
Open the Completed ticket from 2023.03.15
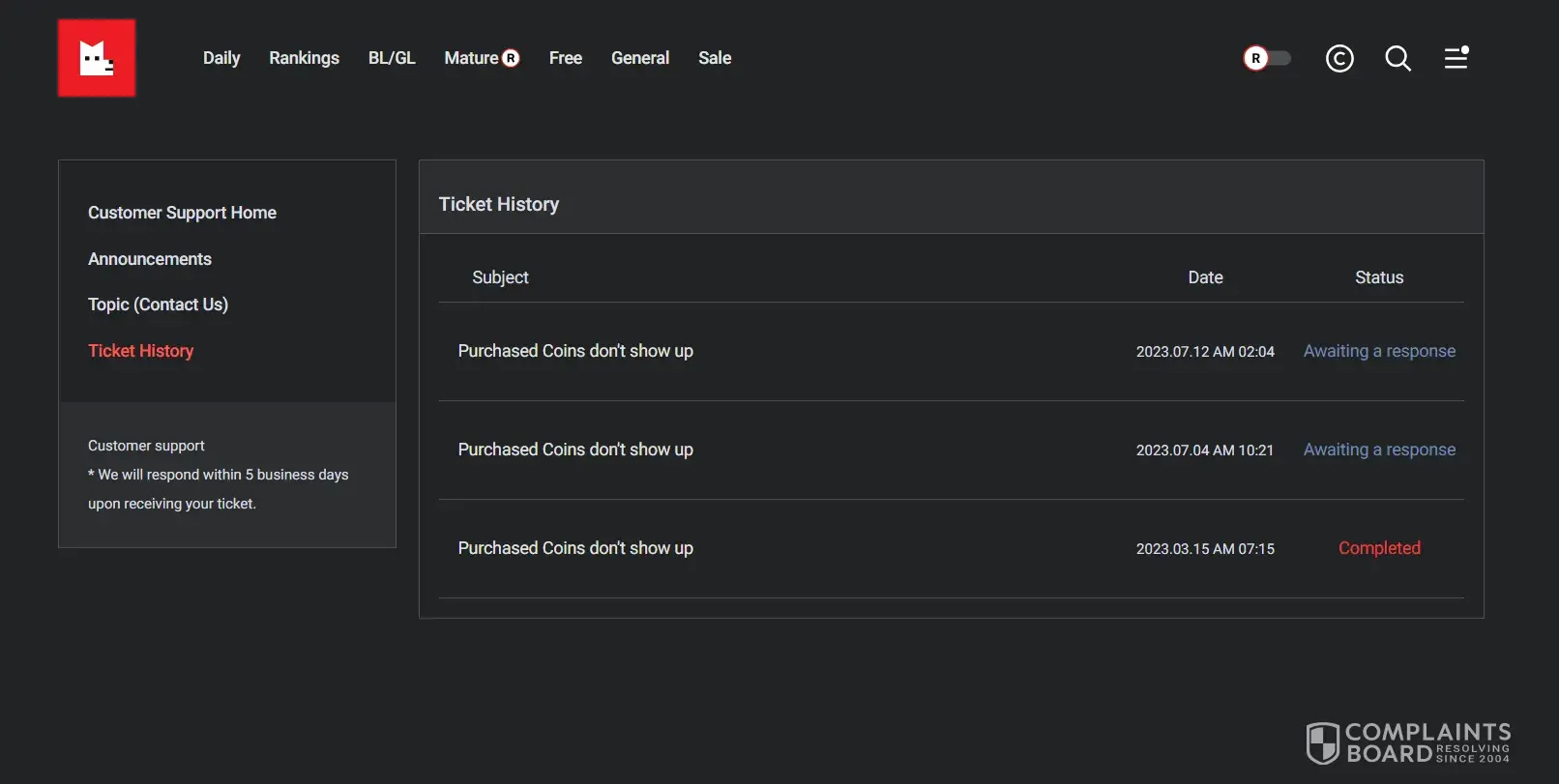[x=575, y=548]
